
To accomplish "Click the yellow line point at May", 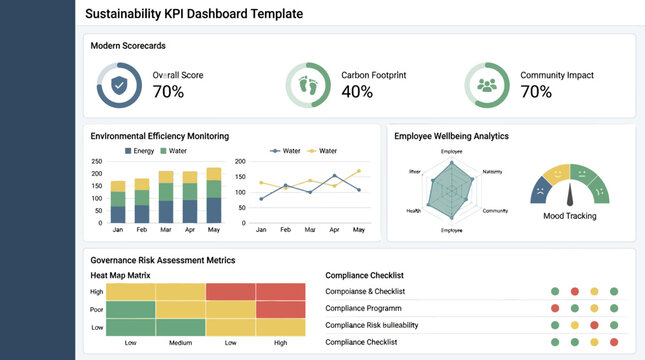I will 359,171.
